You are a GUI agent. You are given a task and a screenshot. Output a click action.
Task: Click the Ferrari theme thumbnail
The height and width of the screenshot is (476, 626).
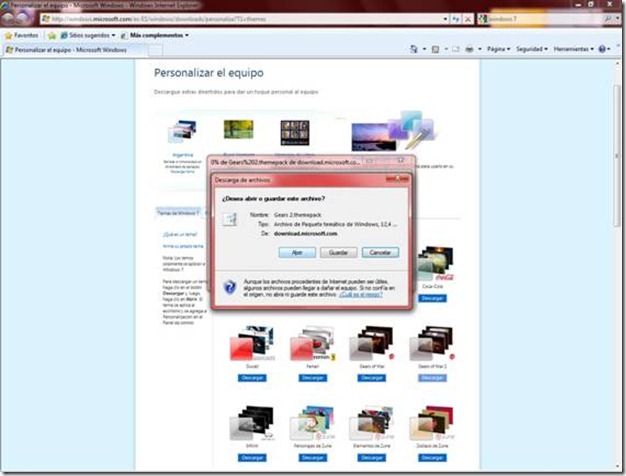click(313, 343)
